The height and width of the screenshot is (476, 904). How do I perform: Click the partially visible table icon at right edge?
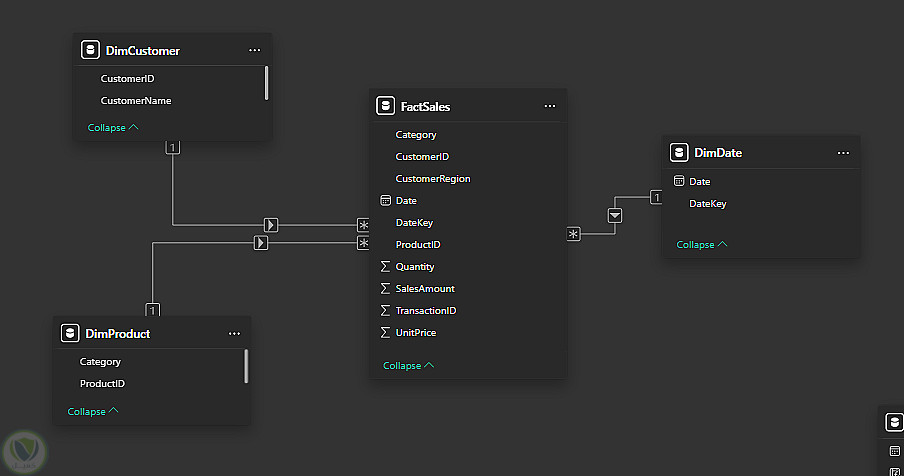point(894,422)
